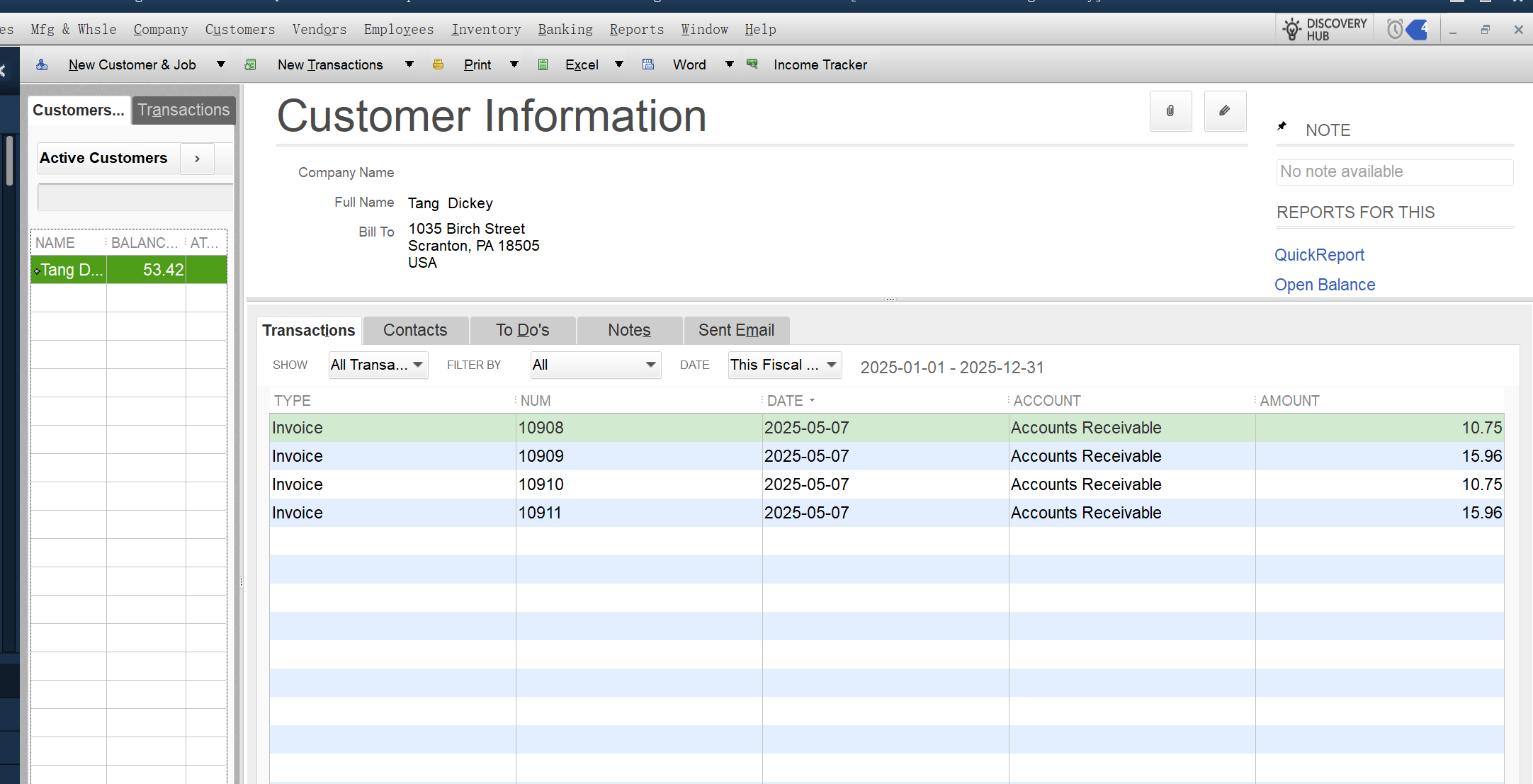Expand the Excel dropdown arrow

point(619,64)
